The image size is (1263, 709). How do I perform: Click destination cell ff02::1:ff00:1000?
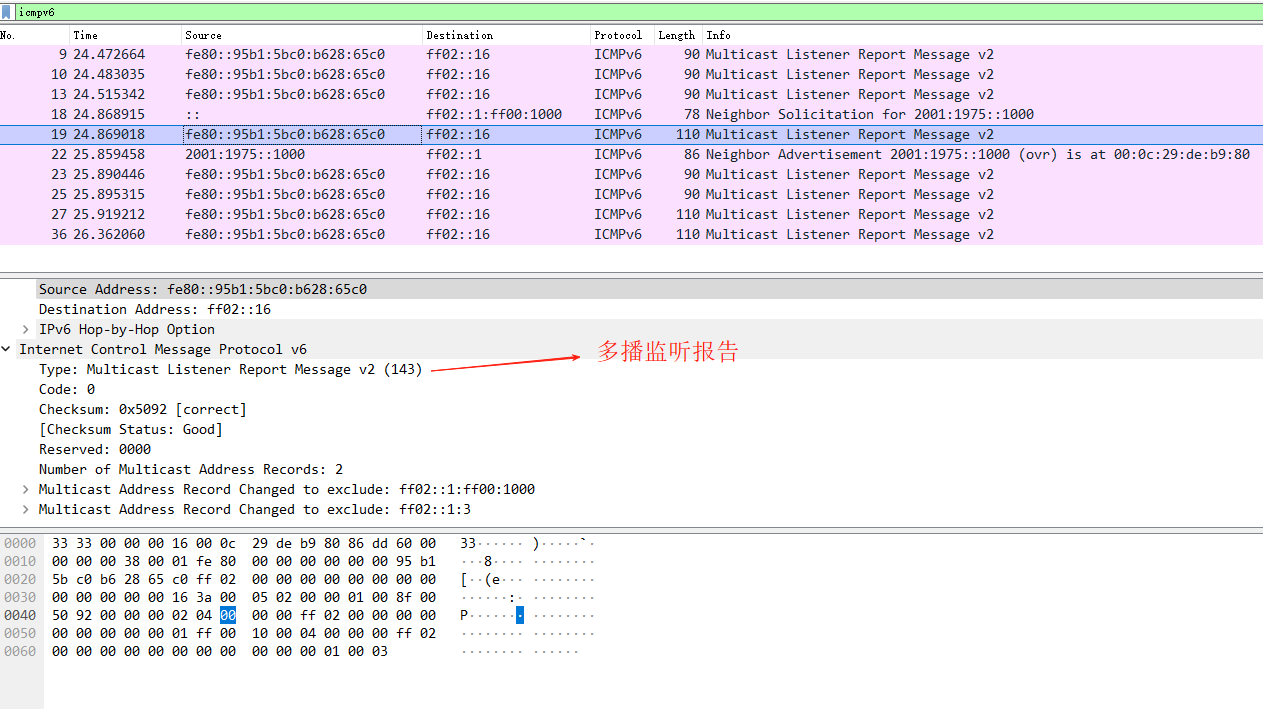[x=494, y=114]
